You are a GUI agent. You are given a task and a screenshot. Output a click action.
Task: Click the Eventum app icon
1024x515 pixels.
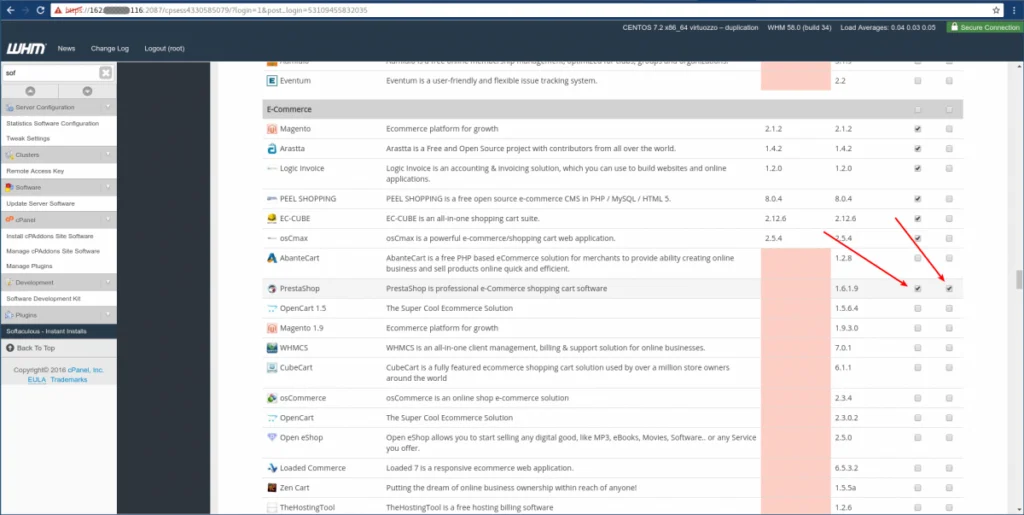272,81
